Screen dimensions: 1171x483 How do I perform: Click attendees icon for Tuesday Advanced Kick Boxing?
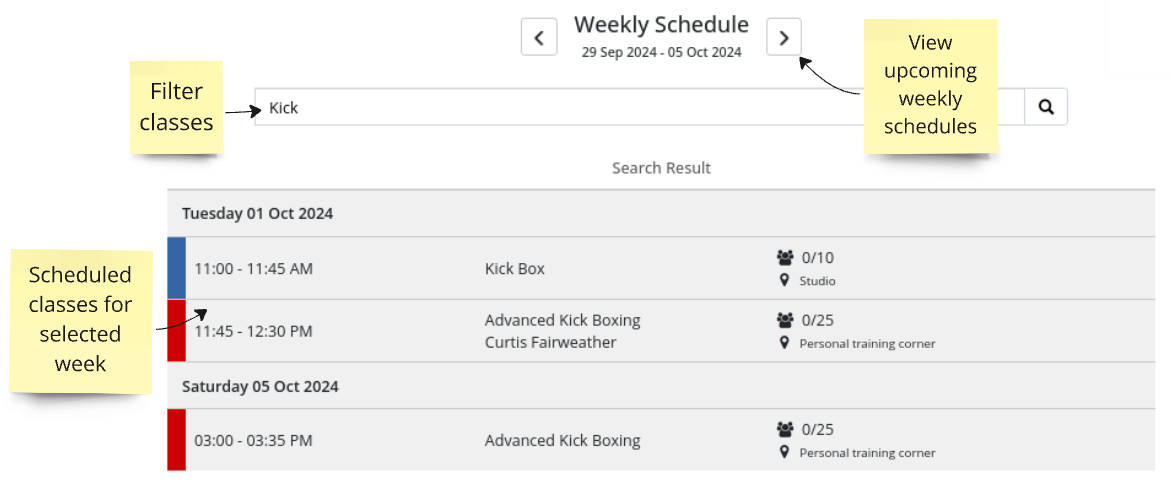(x=785, y=320)
